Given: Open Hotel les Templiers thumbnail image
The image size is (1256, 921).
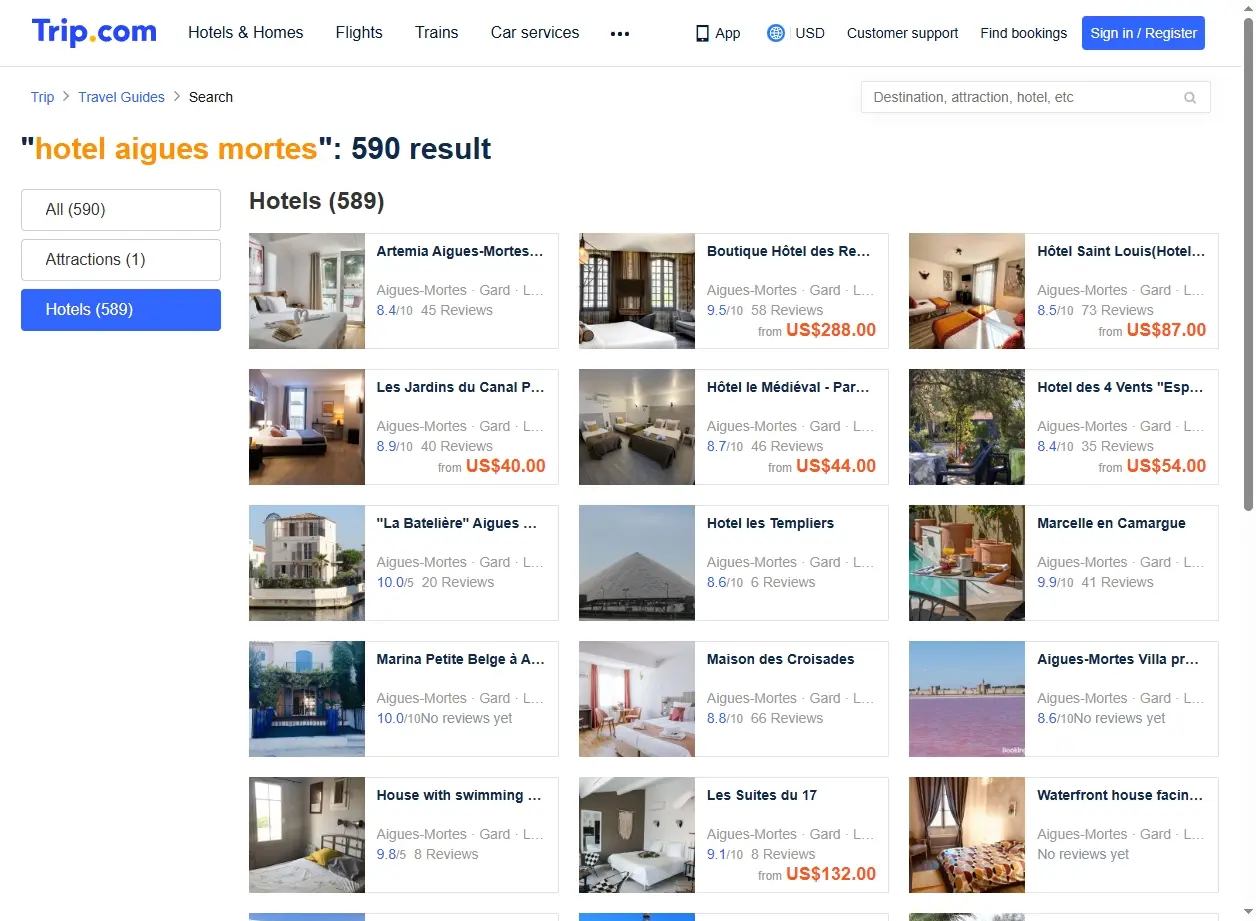Looking at the screenshot, I should 637,563.
